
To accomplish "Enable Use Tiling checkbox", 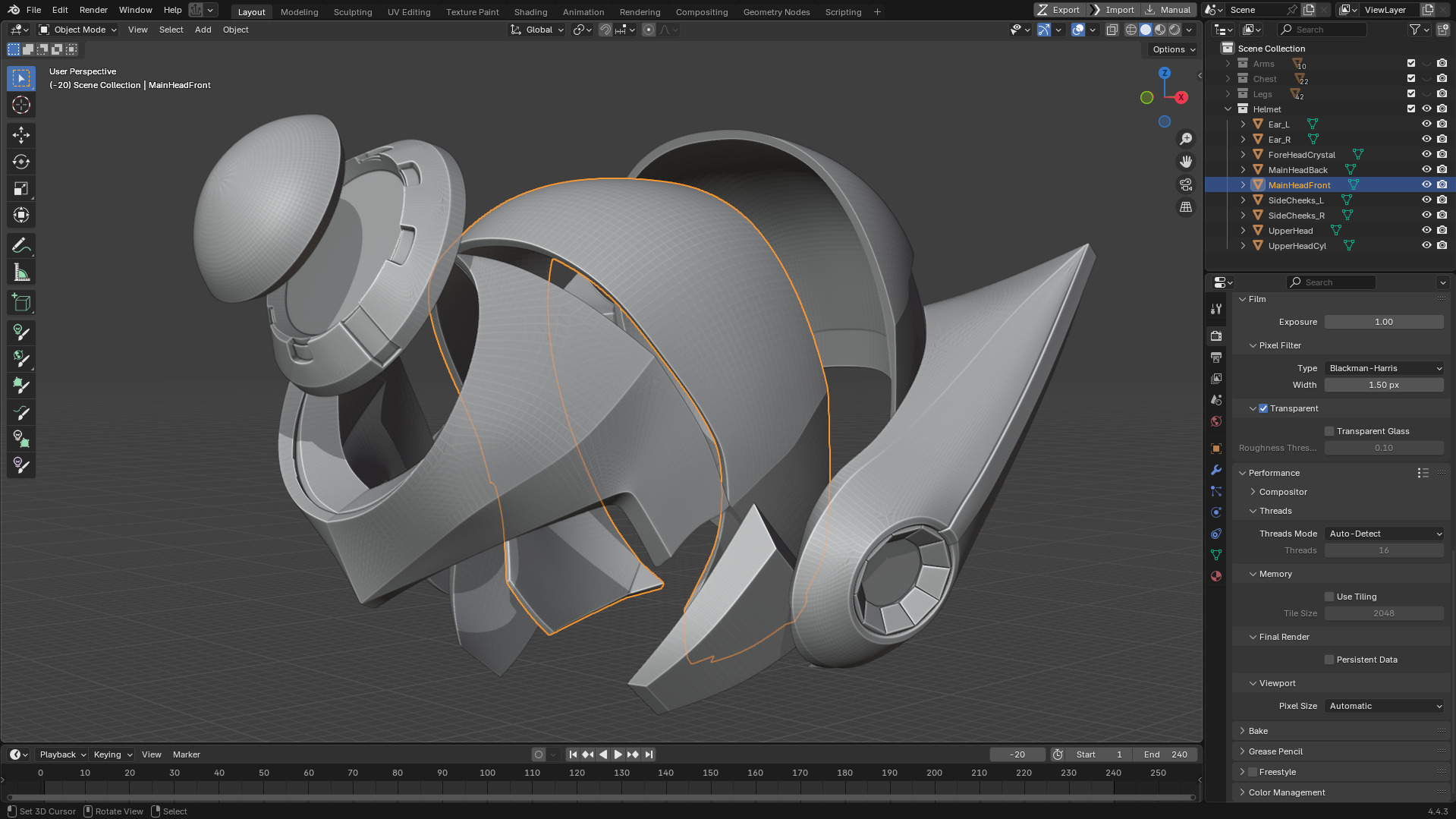I will (1329, 597).
